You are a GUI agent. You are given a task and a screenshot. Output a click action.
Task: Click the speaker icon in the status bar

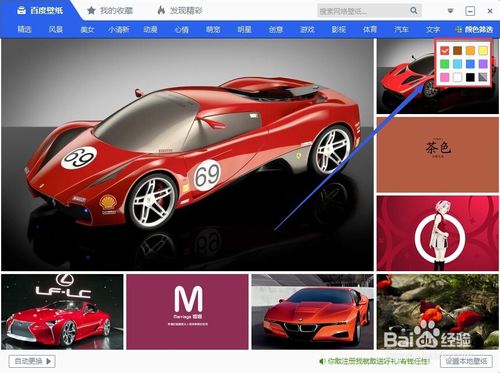[x=322, y=361]
